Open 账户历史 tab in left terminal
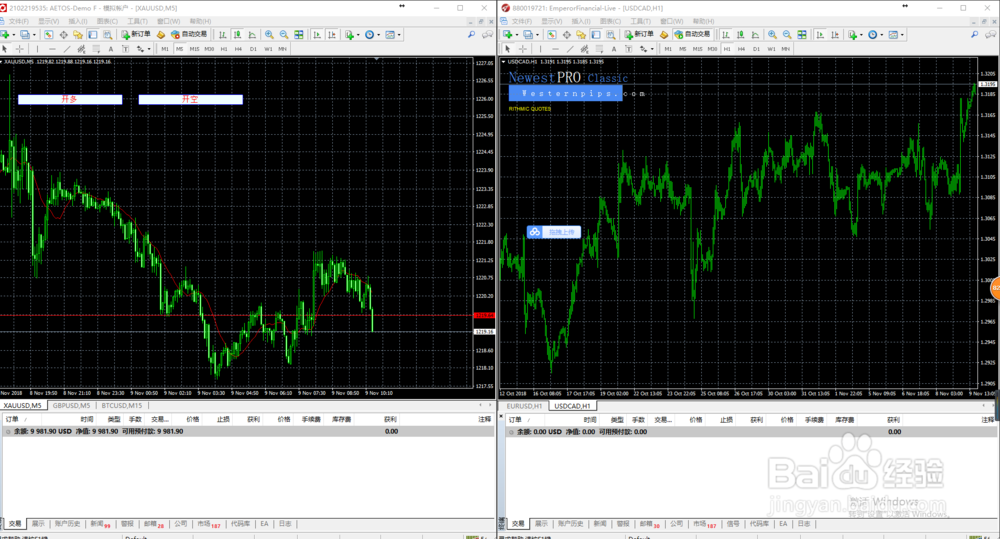 click(68, 524)
